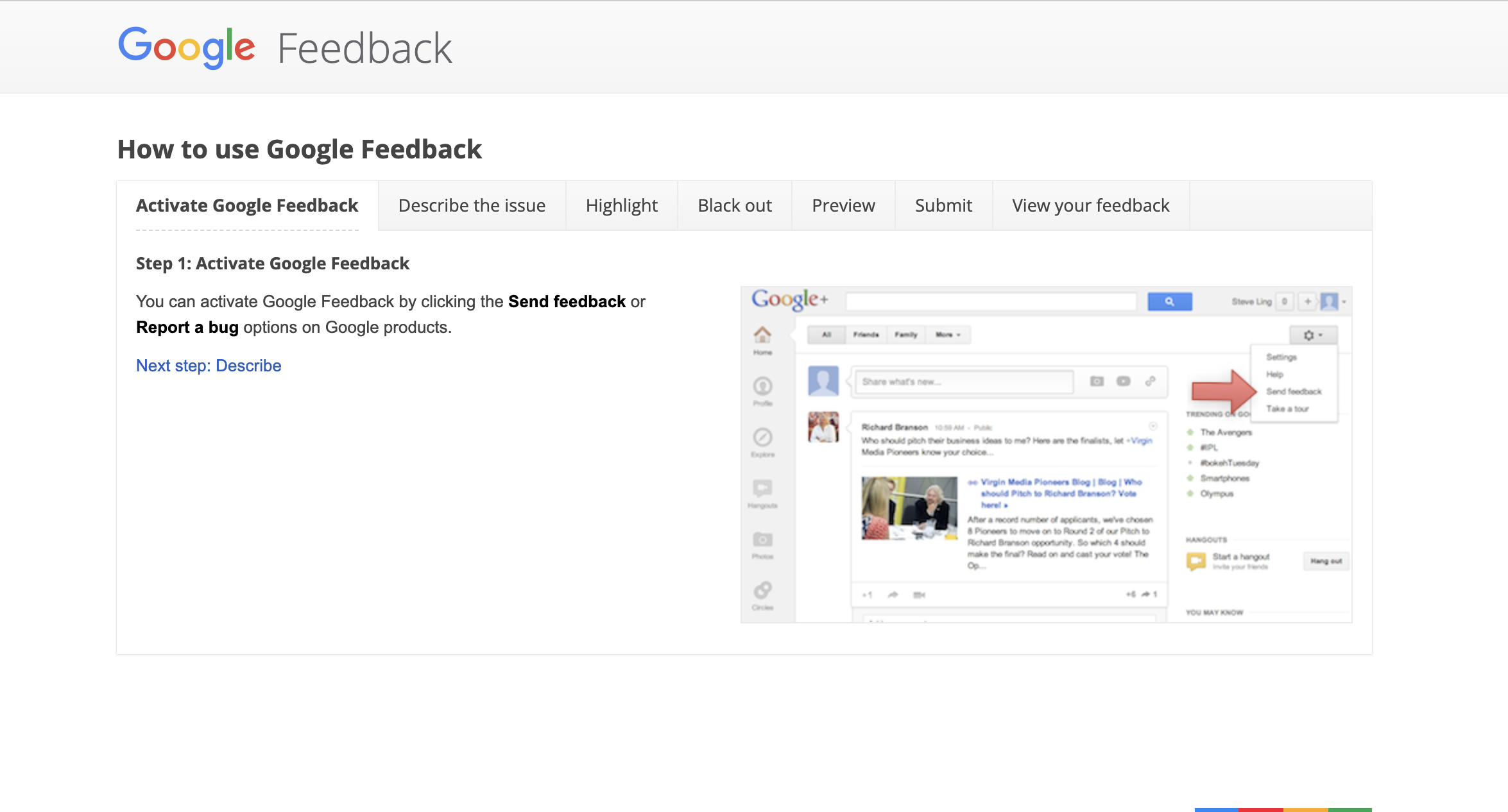Click the Feedback title beside the logo

(364, 49)
